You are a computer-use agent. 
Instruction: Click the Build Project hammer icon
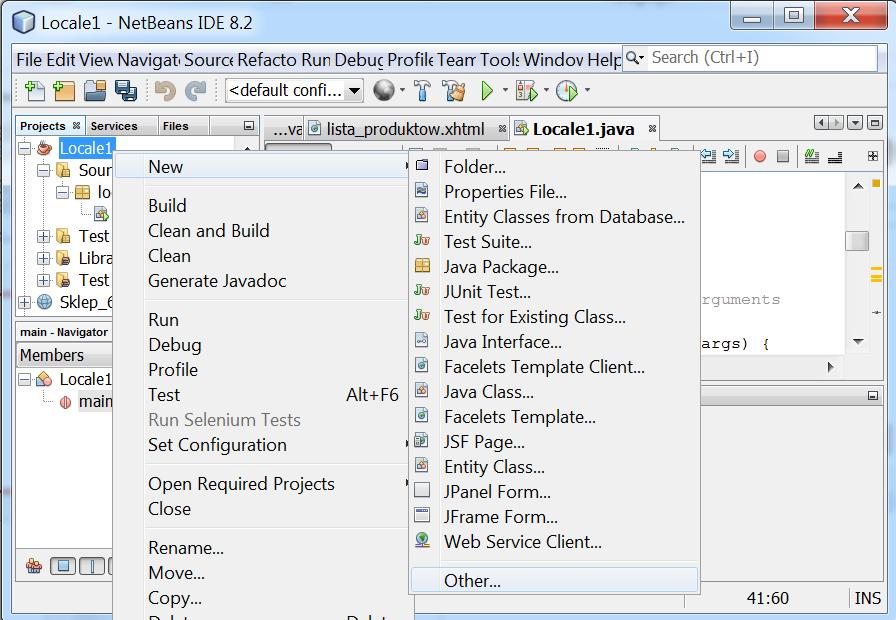point(422,90)
